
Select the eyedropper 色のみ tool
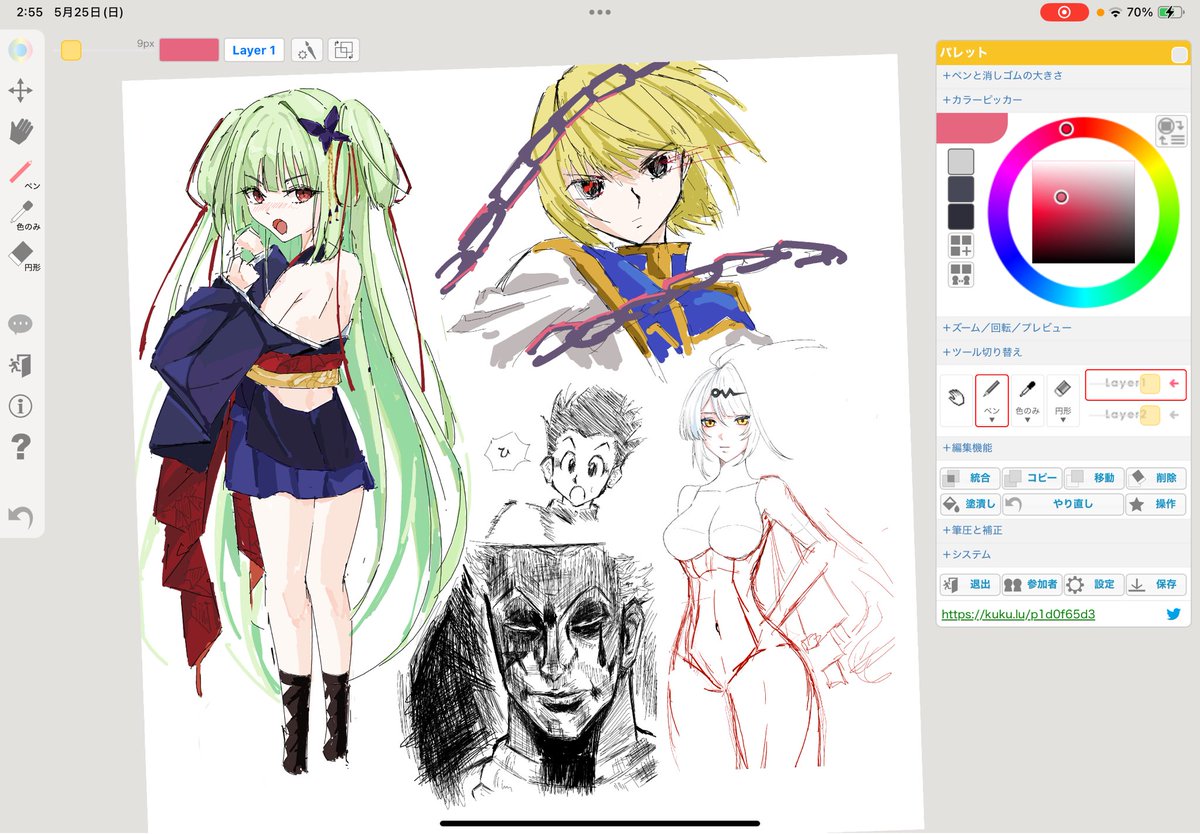(22, 212)
